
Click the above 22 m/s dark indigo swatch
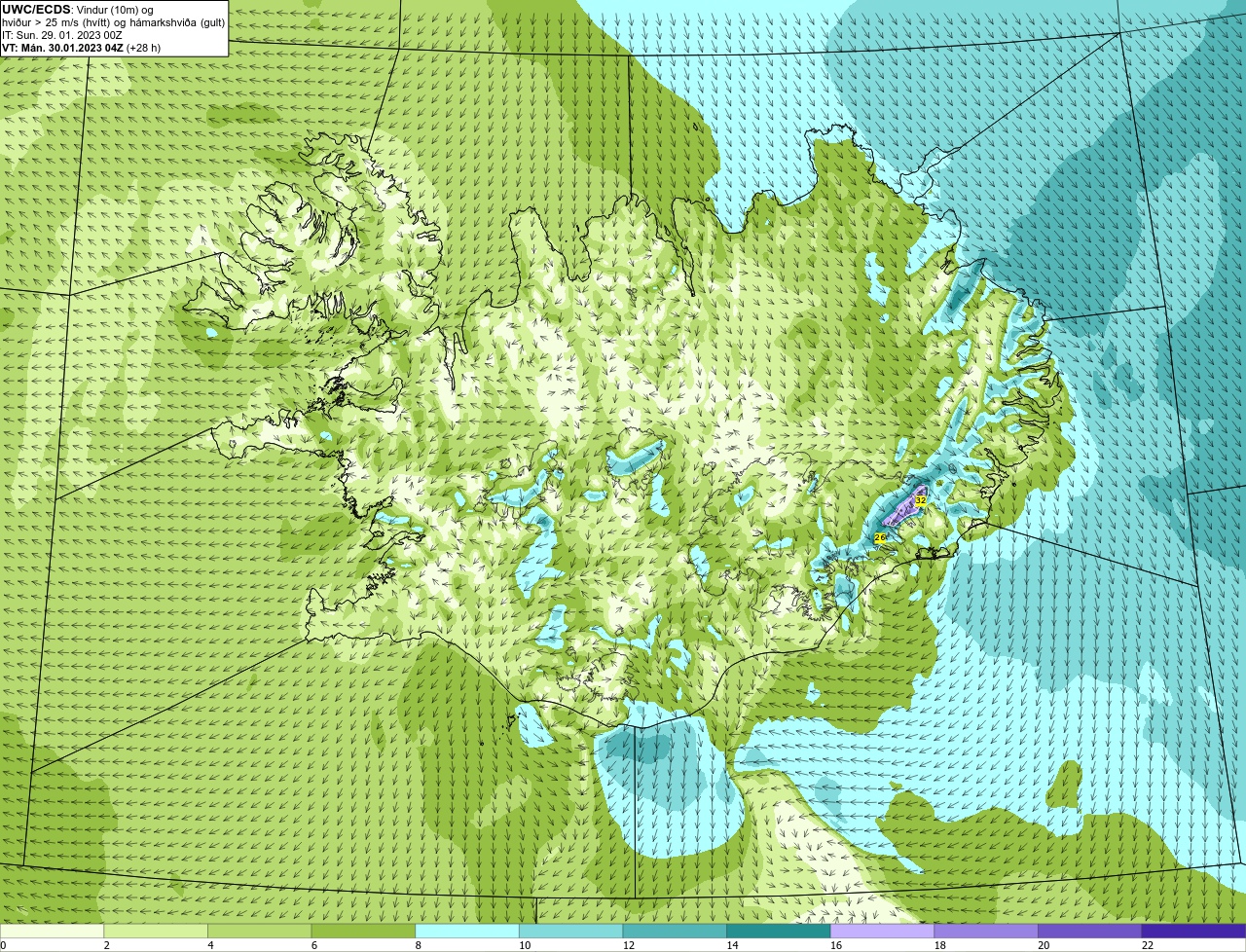1194,931
